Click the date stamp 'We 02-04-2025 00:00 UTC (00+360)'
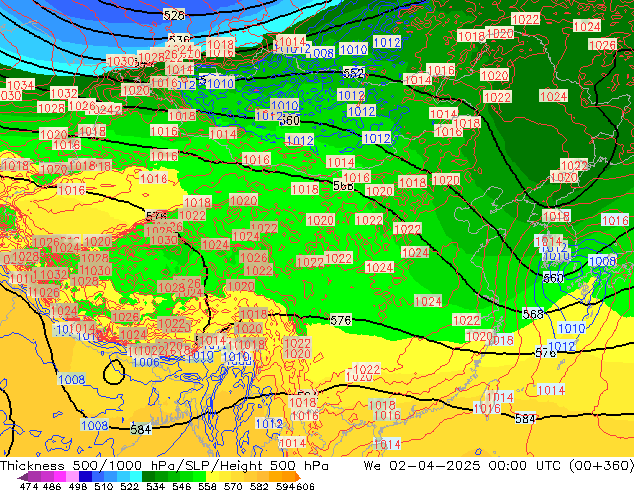Screen dimensions: 634x490 pyautogui.click(x=499, y=466)
